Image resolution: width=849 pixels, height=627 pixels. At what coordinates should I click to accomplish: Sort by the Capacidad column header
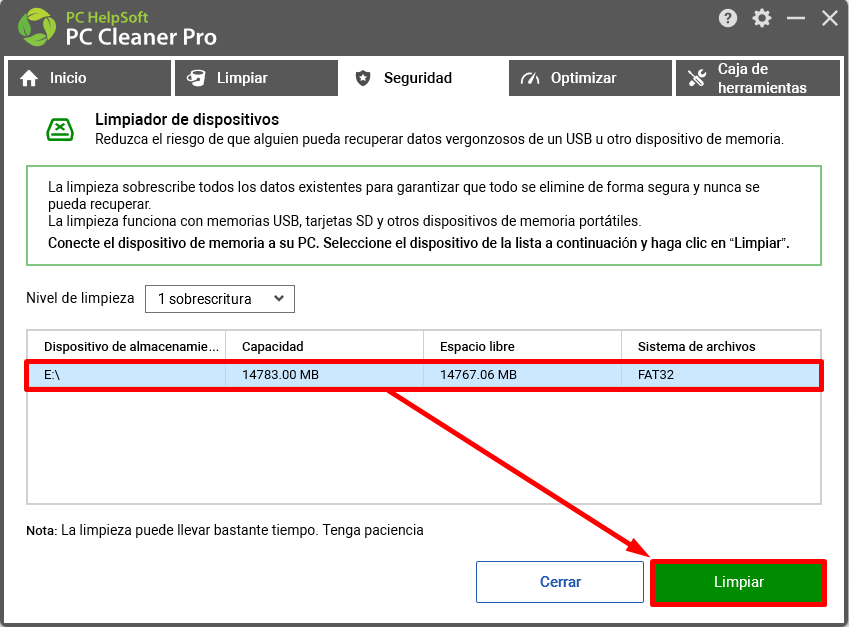(x=324, y=347)
